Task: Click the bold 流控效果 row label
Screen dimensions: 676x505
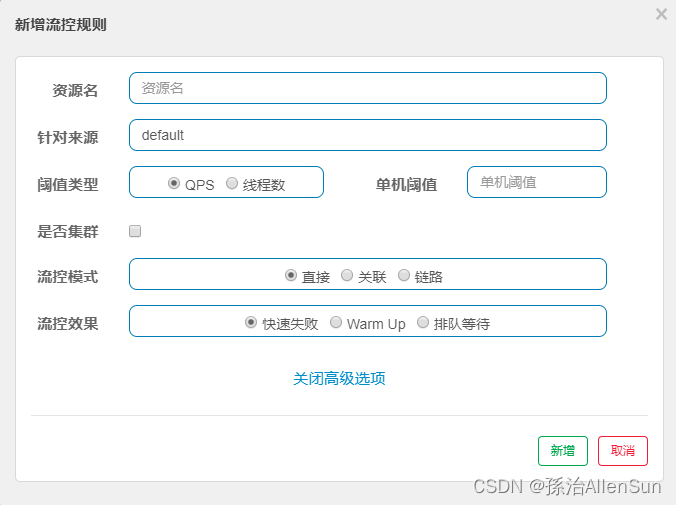Action: [68, 323]
